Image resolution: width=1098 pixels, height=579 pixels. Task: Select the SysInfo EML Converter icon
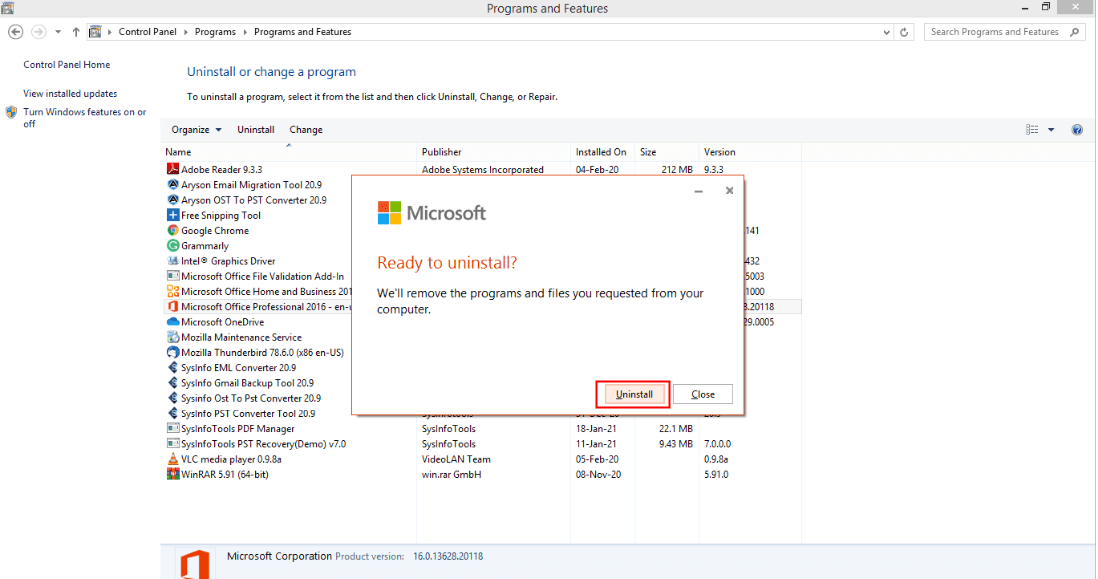173,368
